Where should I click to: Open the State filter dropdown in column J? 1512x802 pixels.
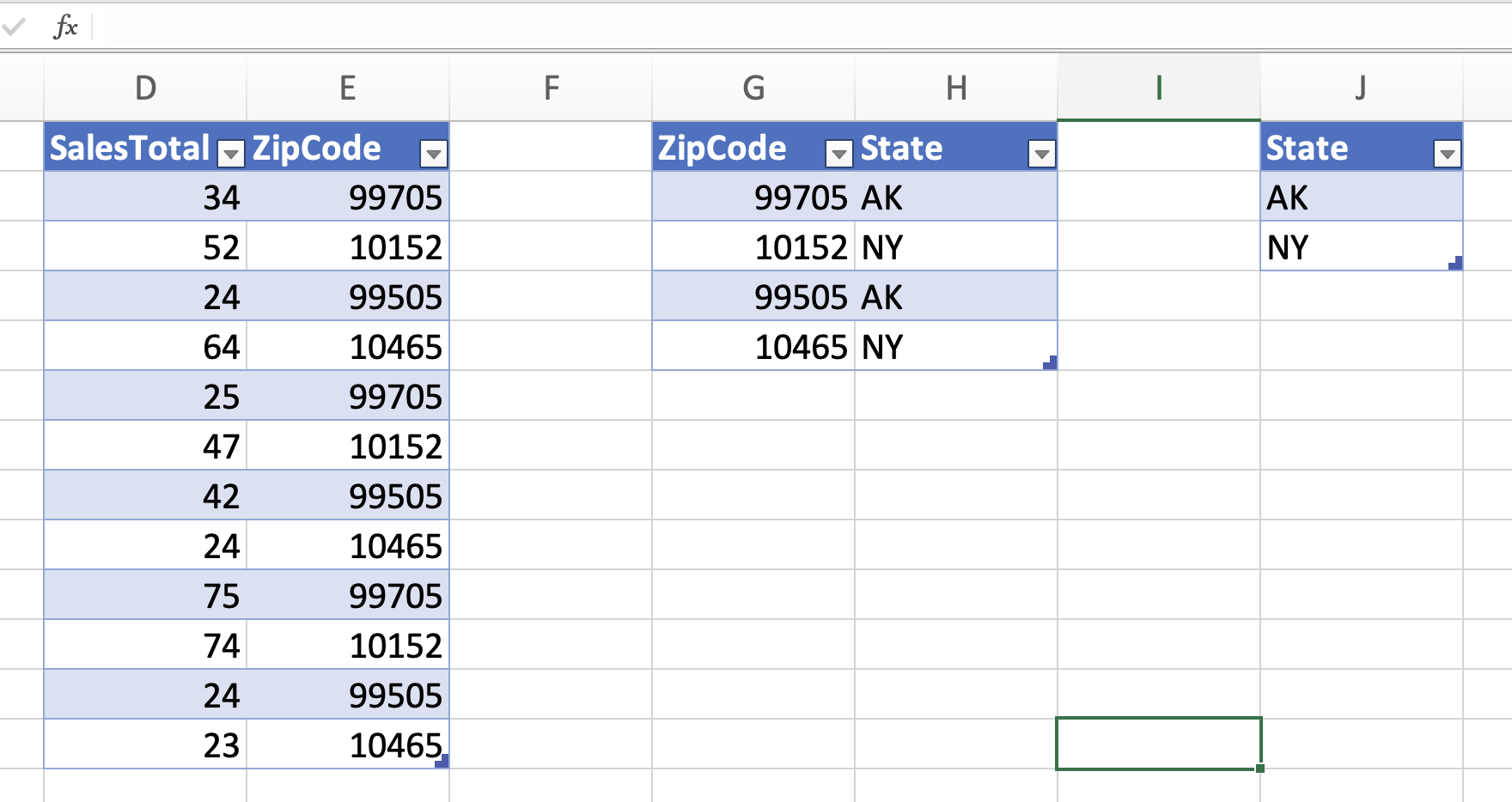pyautogui.click(x=1446, y=153)
